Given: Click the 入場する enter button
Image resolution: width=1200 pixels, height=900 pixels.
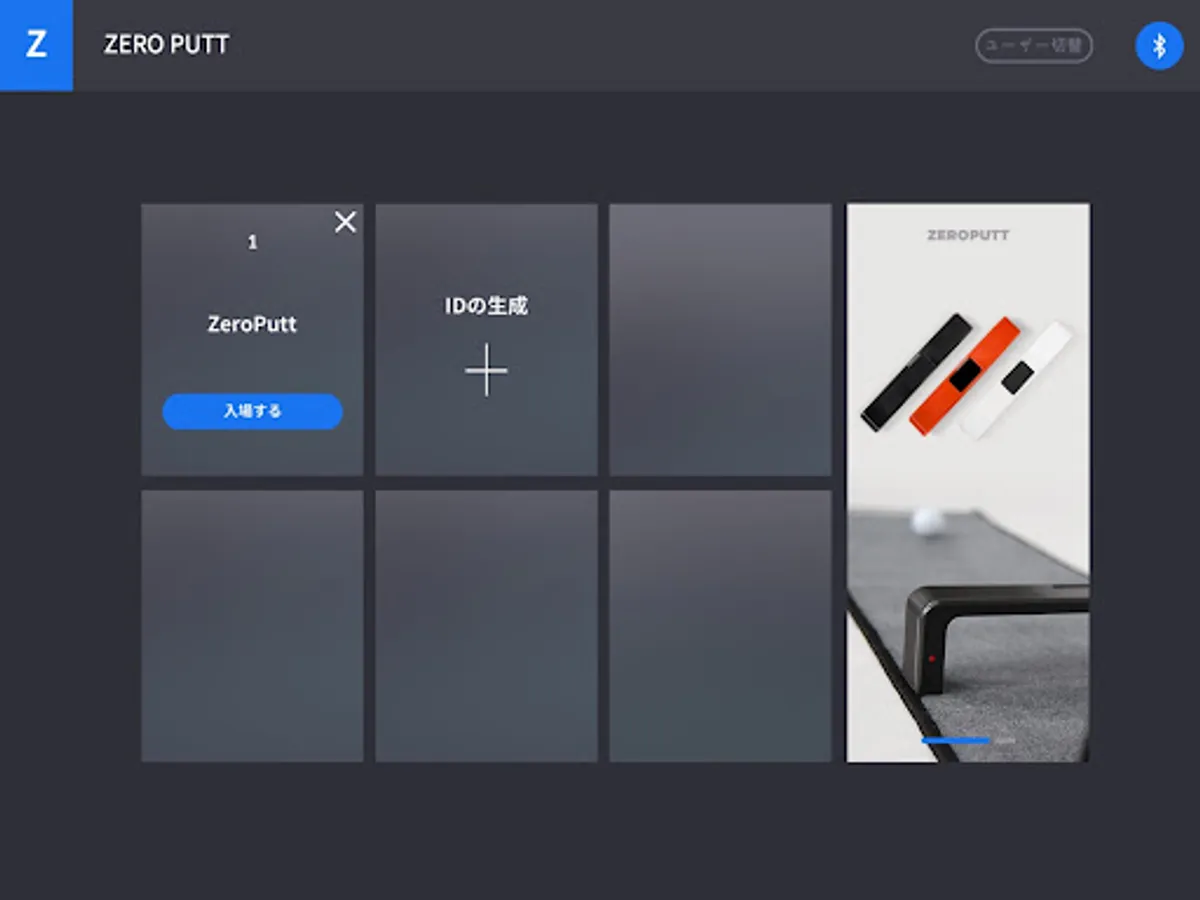Looking at the screenshot, I should (252, 411).
